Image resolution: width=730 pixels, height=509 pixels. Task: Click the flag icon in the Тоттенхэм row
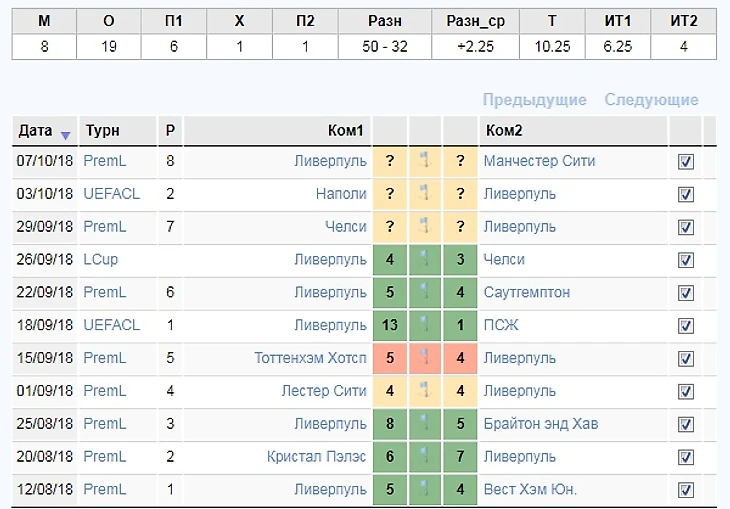point(425,358)
